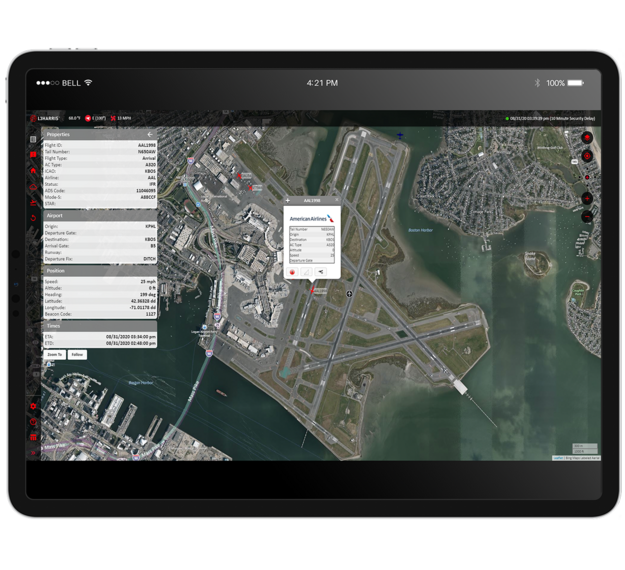Click the American Airlines logo in popup
Screen dimensions: 625x570
[x=312, y=218]
